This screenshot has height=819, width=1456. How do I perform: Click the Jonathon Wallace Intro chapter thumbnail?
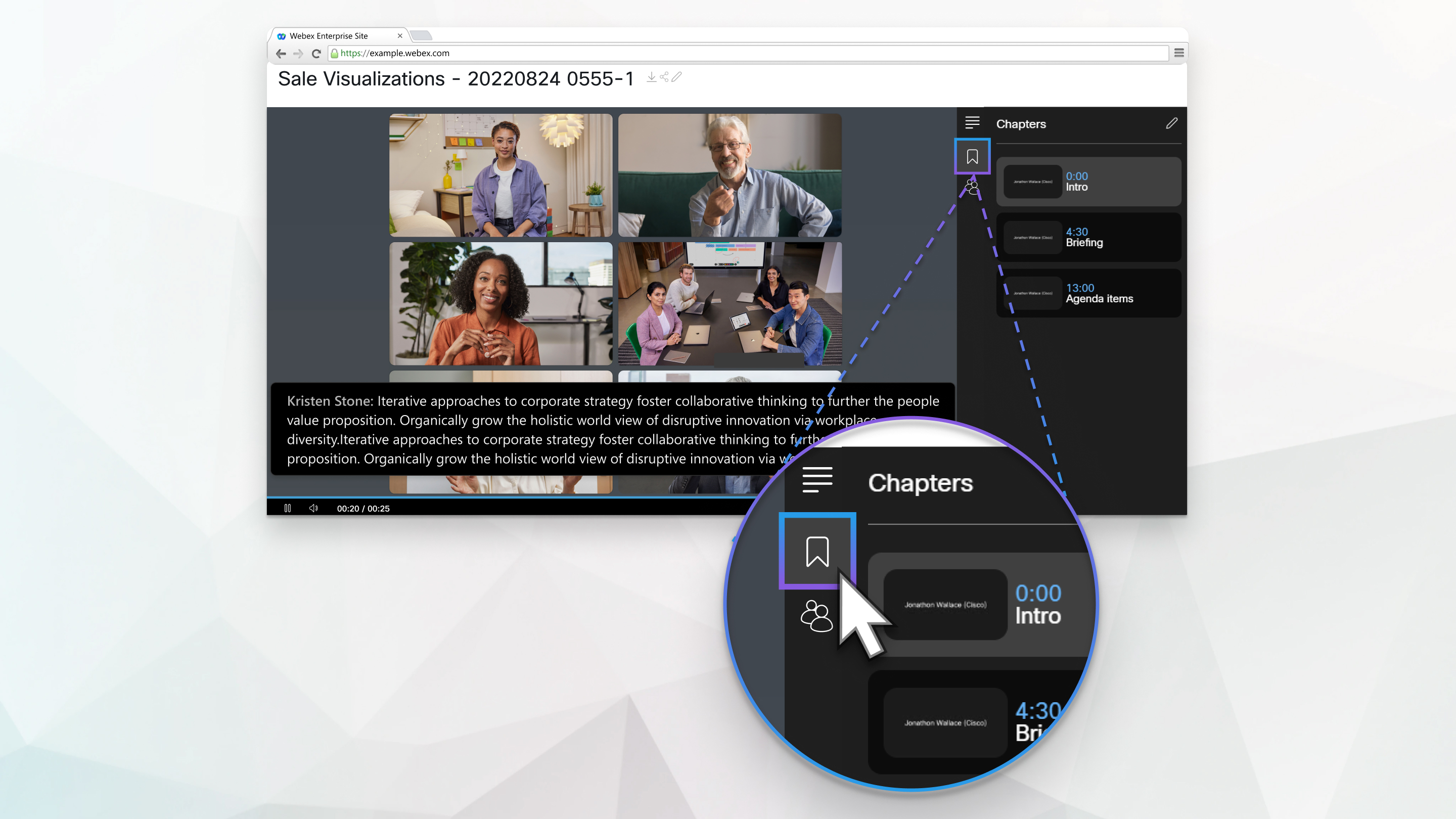point(1033,182)
